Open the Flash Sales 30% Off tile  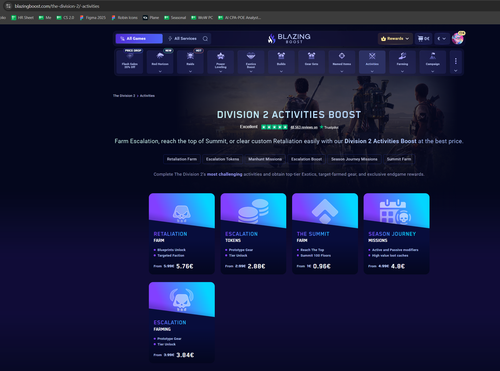[x=130, y=62]
